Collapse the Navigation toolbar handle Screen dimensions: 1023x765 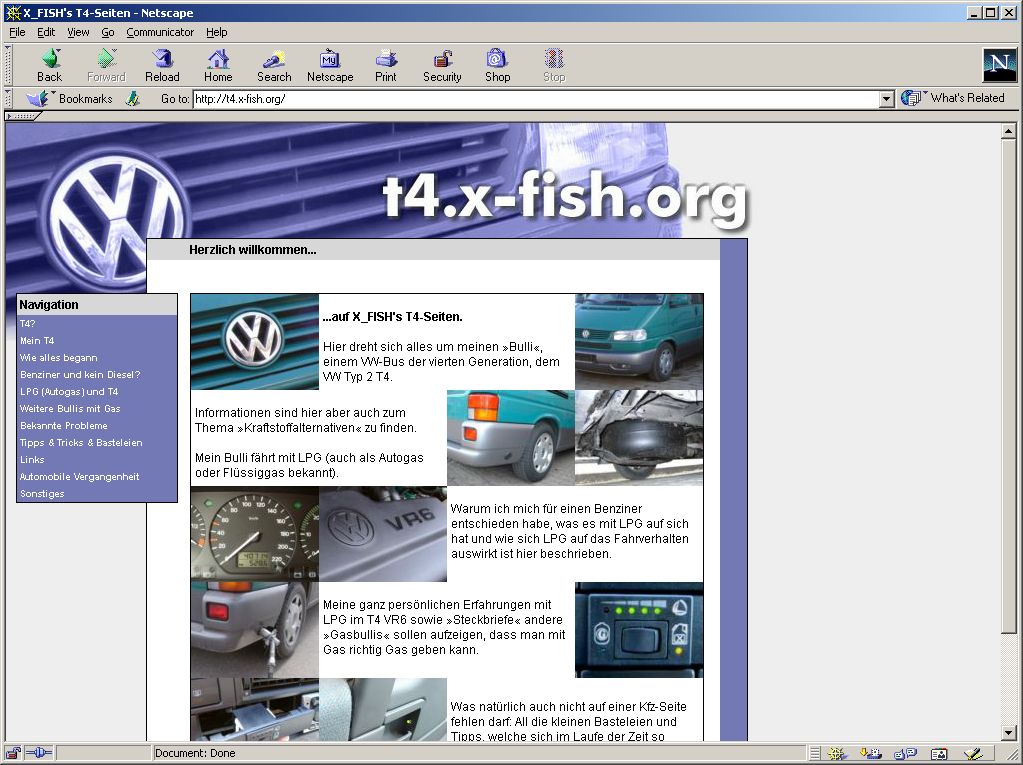pyautogui.click(x=8, y=66)
